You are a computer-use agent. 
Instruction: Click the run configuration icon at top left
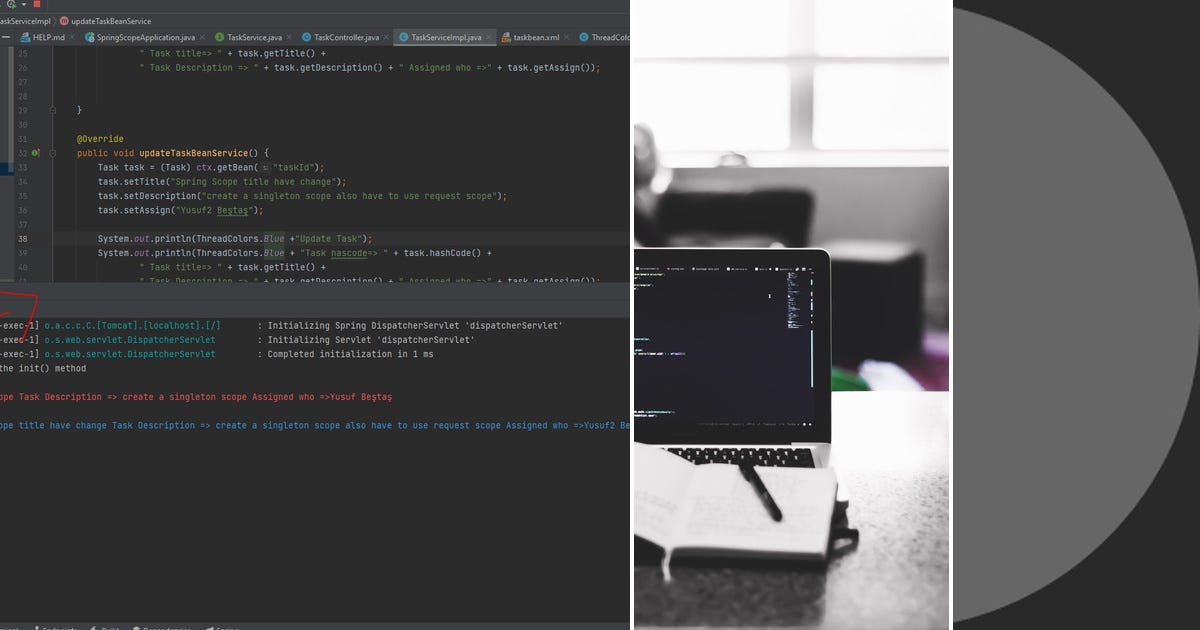[12, 4]
